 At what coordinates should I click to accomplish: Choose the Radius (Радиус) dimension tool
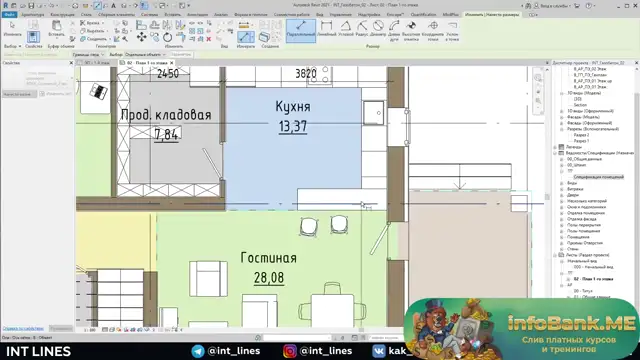(362, 29)
